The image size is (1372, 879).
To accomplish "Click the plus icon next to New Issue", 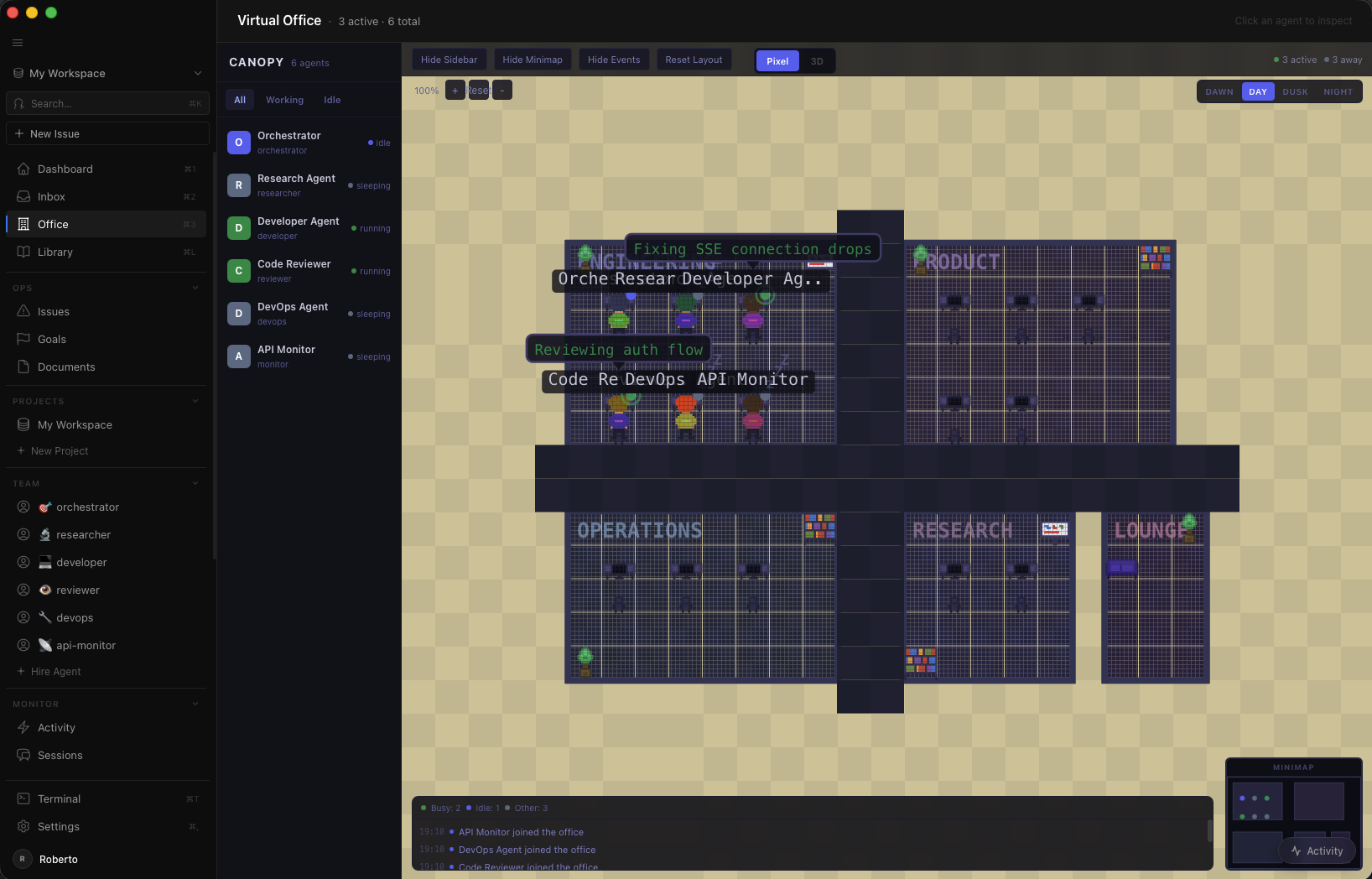I will 19,133.
